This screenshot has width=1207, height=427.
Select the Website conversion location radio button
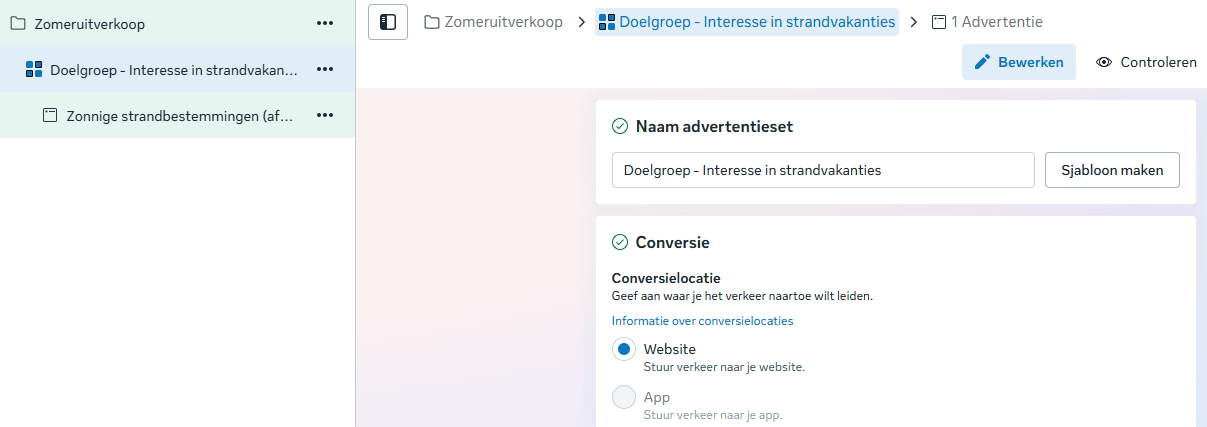click(x=624, y=349)
